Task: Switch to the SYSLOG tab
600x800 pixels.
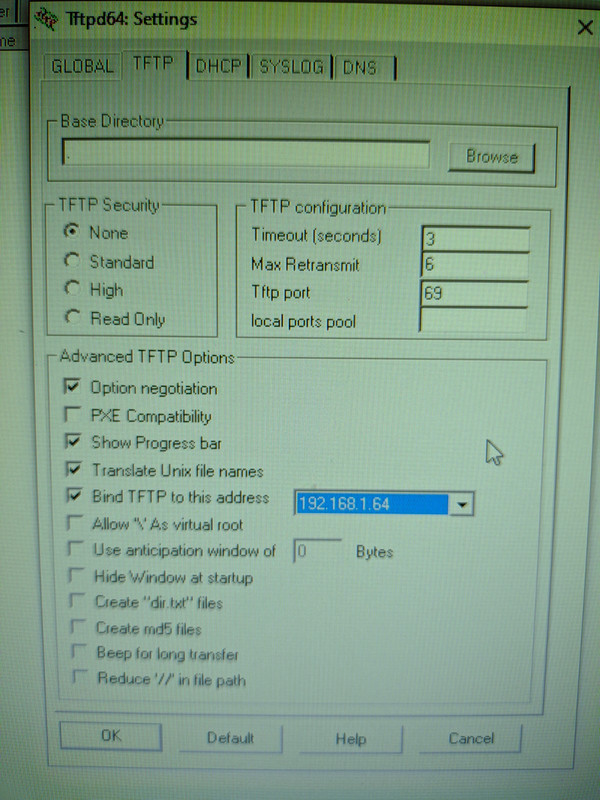Action: coord(291,67)
